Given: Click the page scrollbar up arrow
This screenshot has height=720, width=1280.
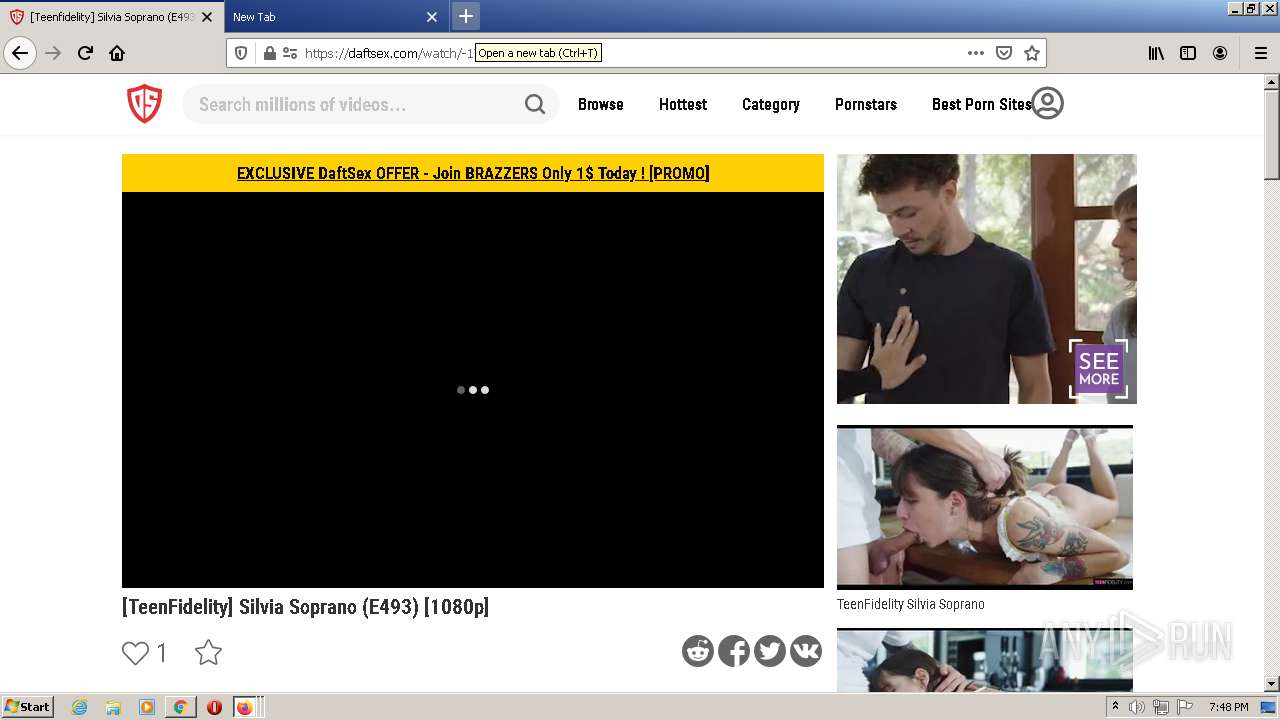Looking at the screenshot, I should [1272, 82].
